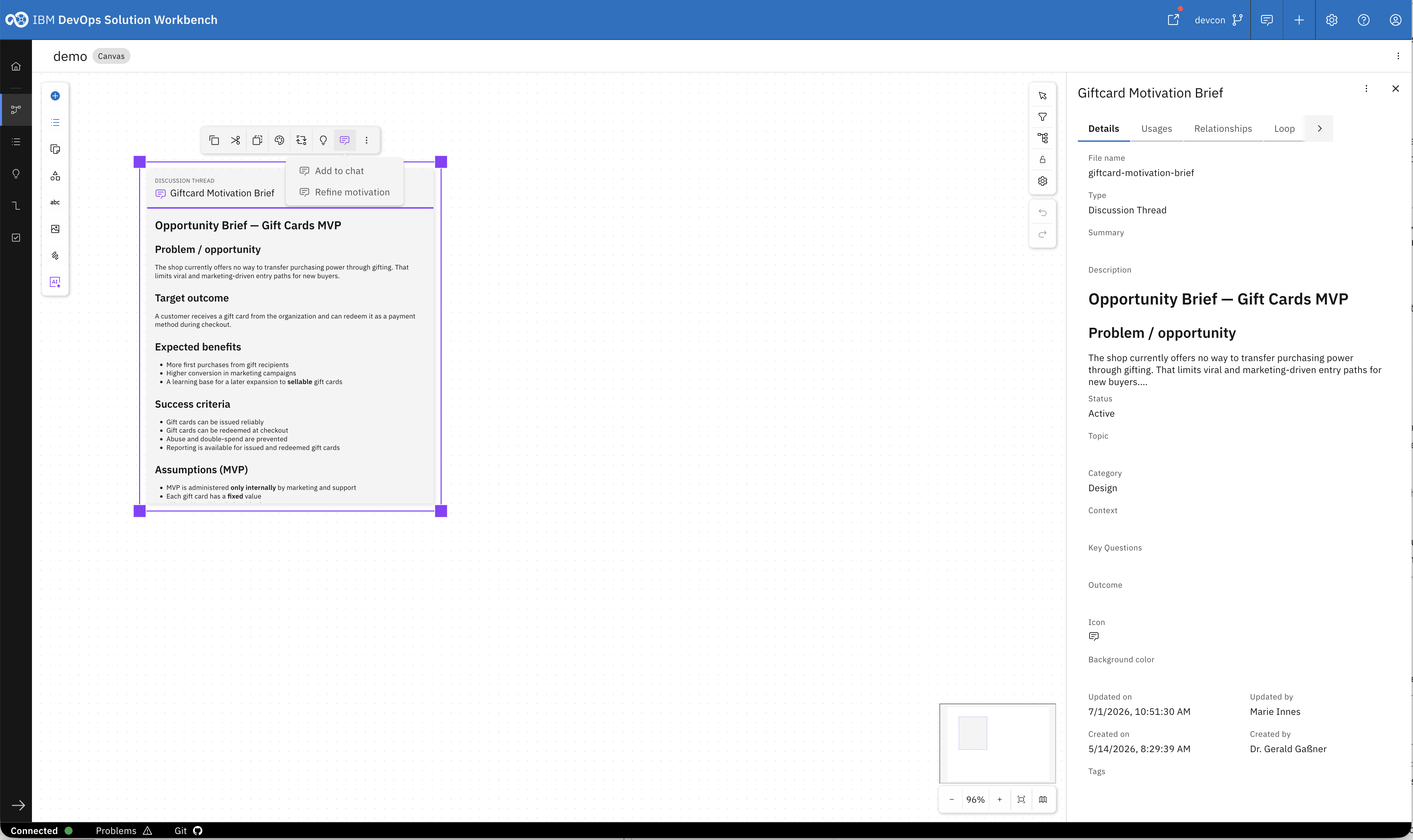The image size is (1413, 840).
Task: Open the canvas filter tool
Action: coord(1042,116)
